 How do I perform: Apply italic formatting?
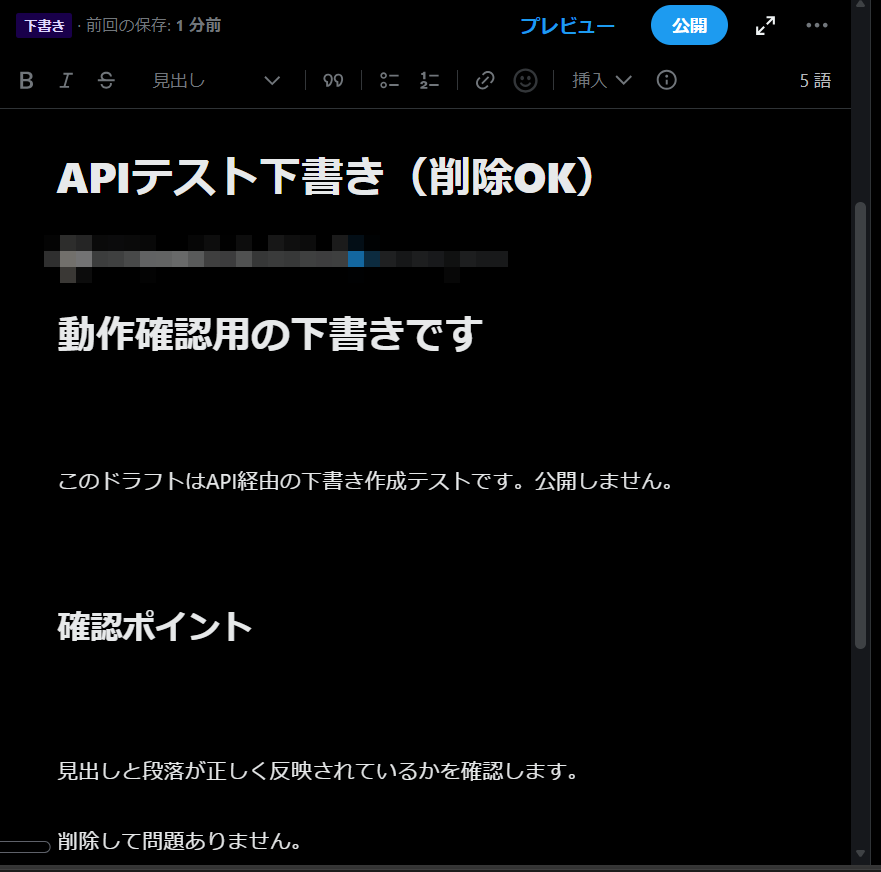tap(66, 80)
